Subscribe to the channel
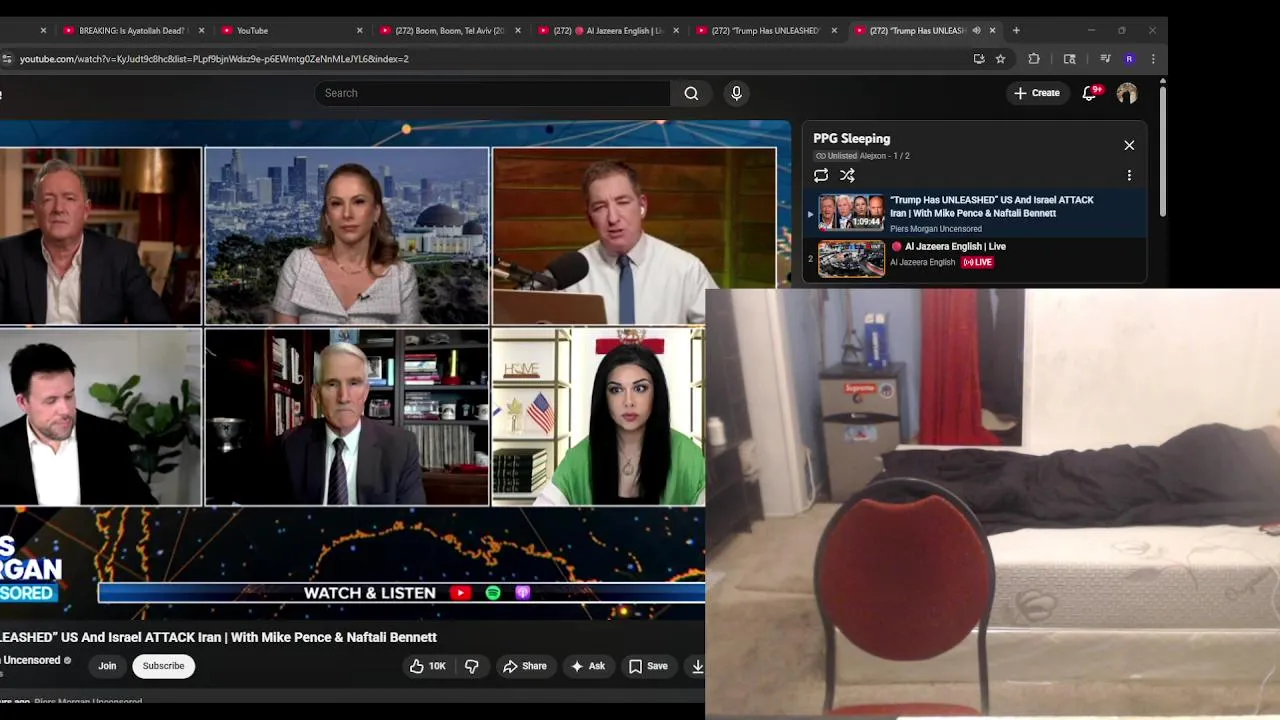 click(163, 666)
